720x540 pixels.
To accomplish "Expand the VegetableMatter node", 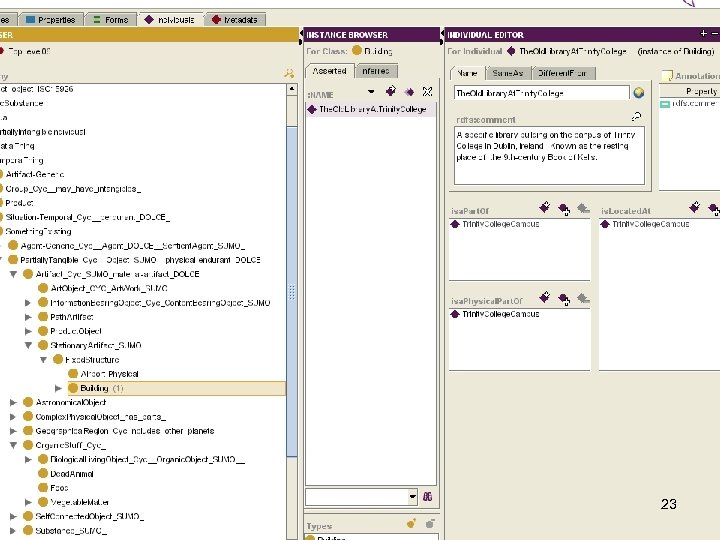I will click(x=28, y=502).
